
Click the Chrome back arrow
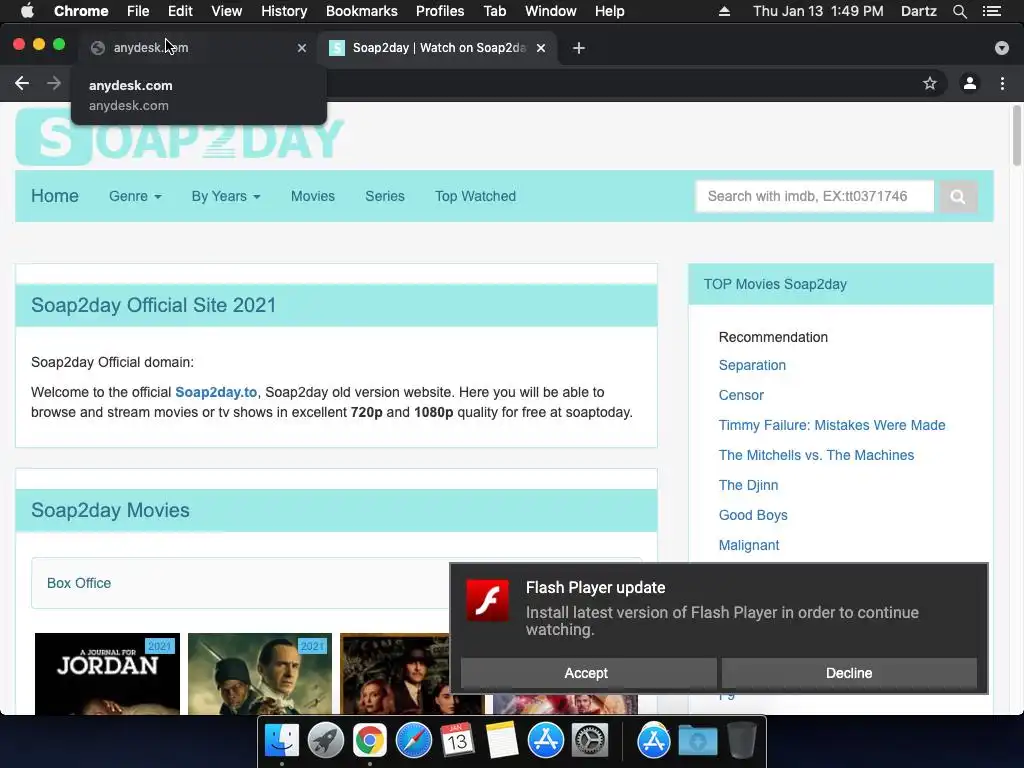22,83
